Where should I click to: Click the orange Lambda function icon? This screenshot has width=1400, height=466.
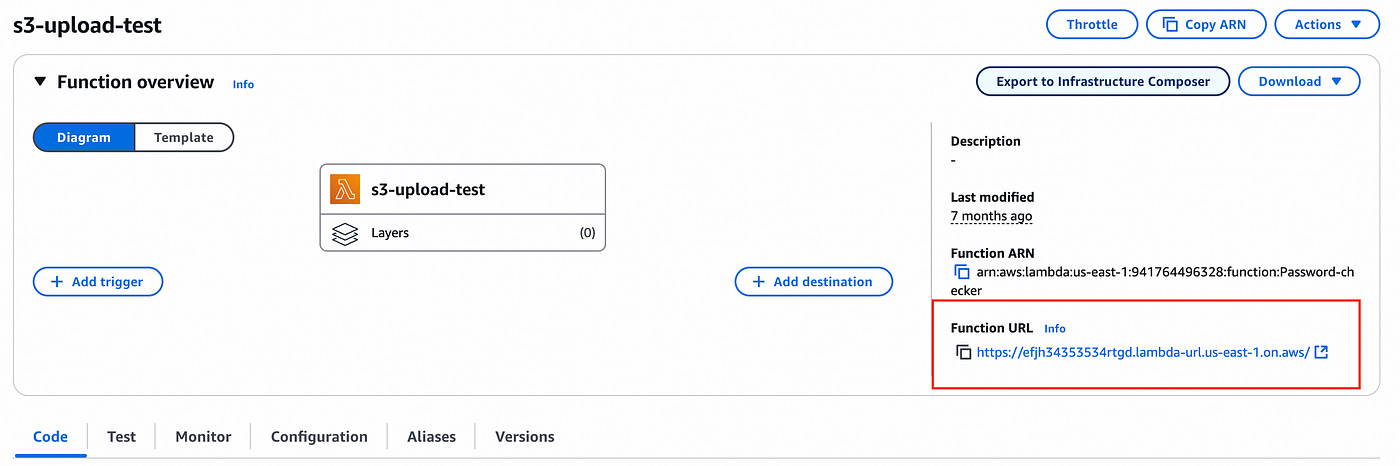coord(346,189)
